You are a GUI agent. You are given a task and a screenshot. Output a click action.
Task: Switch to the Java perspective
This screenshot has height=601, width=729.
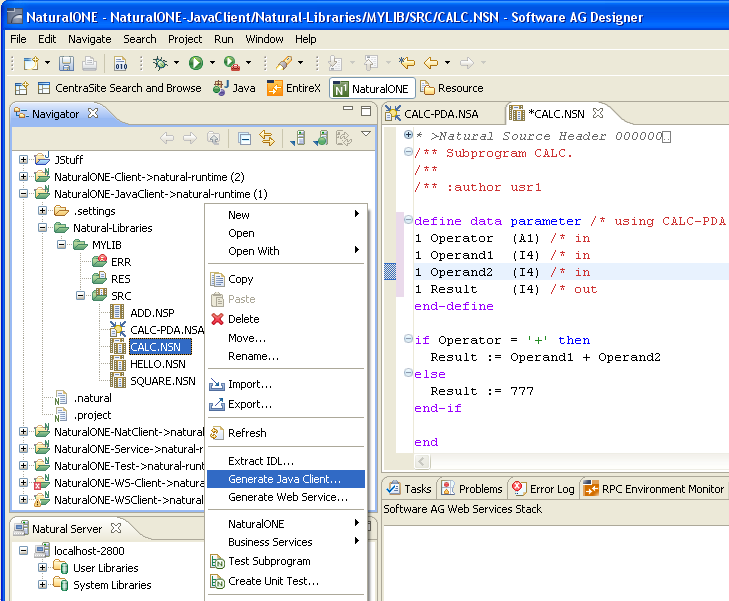tap(234, 88)
